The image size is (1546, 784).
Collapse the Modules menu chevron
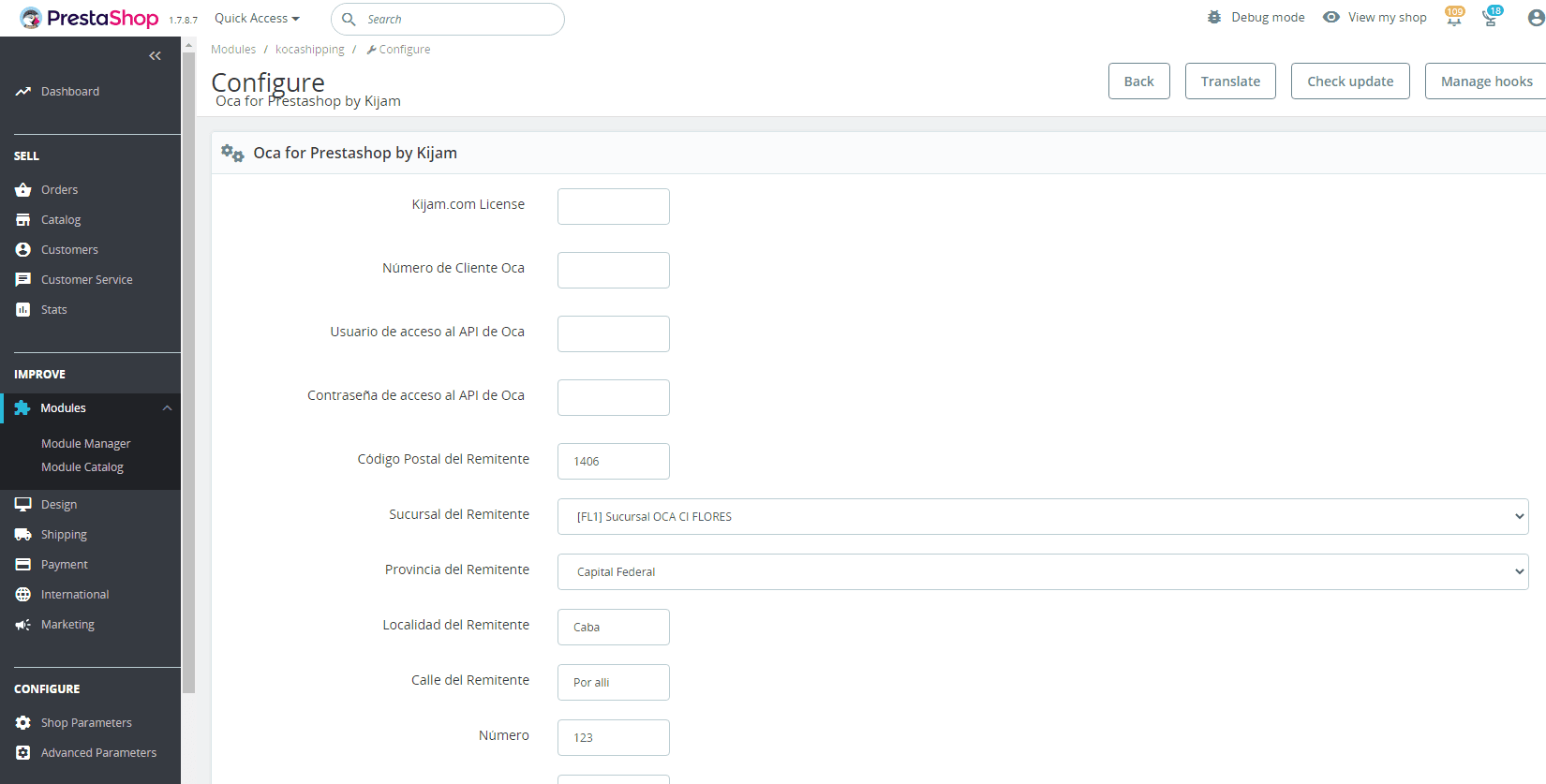[167, 407]
